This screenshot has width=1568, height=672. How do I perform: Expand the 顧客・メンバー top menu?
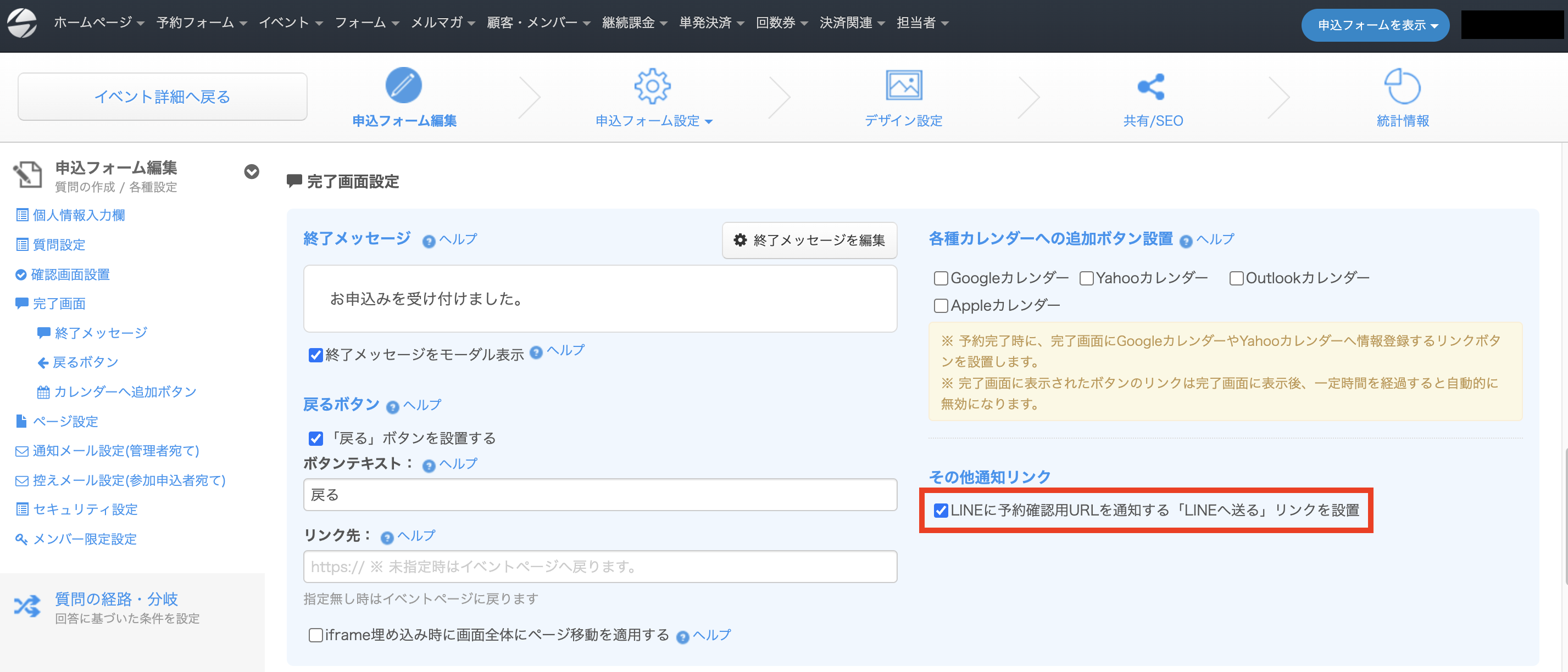tap(538, 23)
